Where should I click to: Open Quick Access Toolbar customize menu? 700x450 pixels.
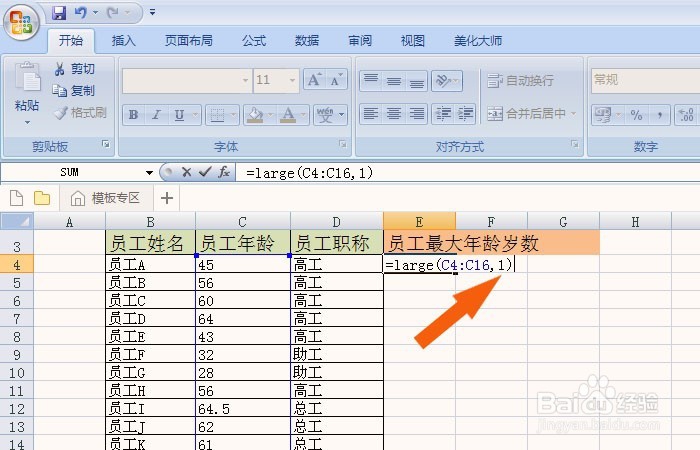pos(152,12)
